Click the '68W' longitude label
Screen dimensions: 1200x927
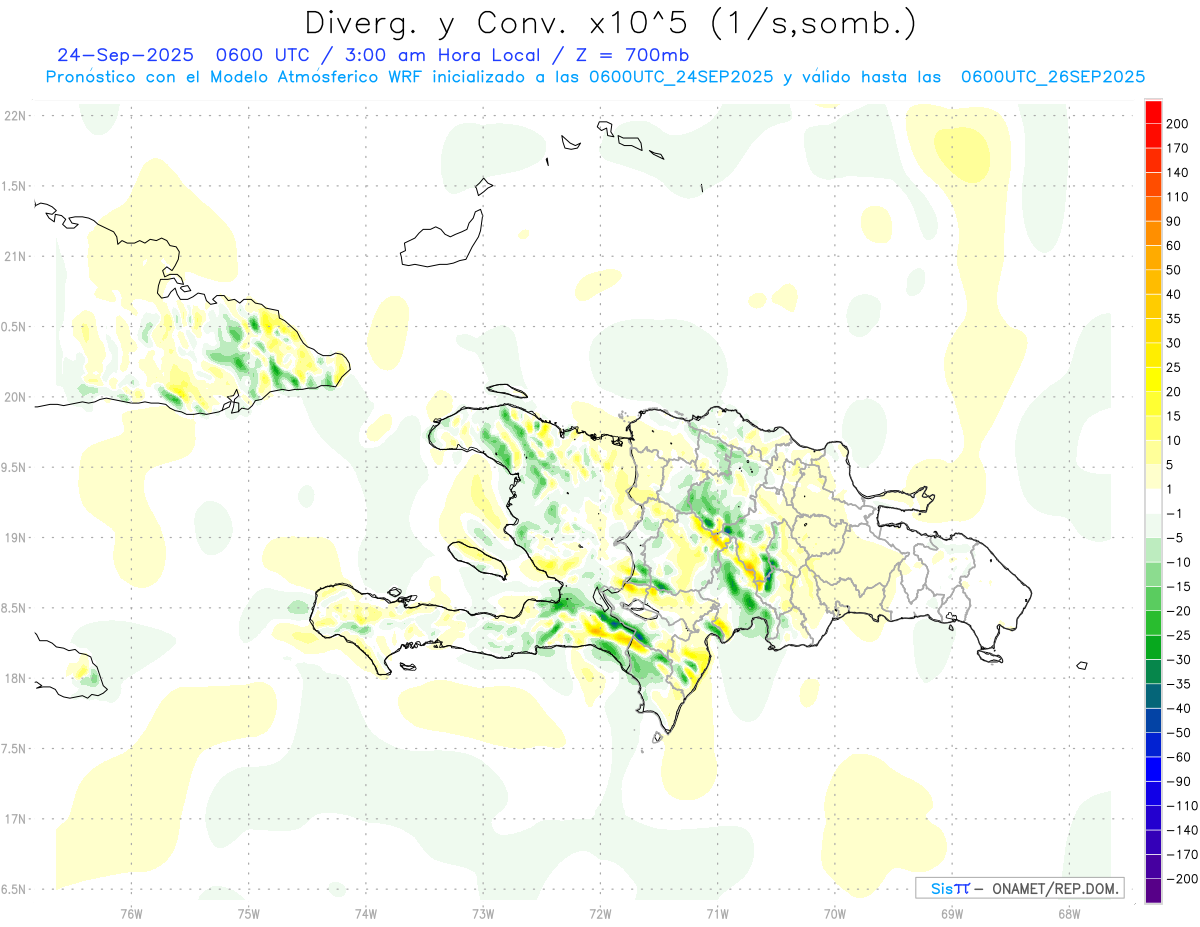pyautogui.click(x=1069, y=914)
